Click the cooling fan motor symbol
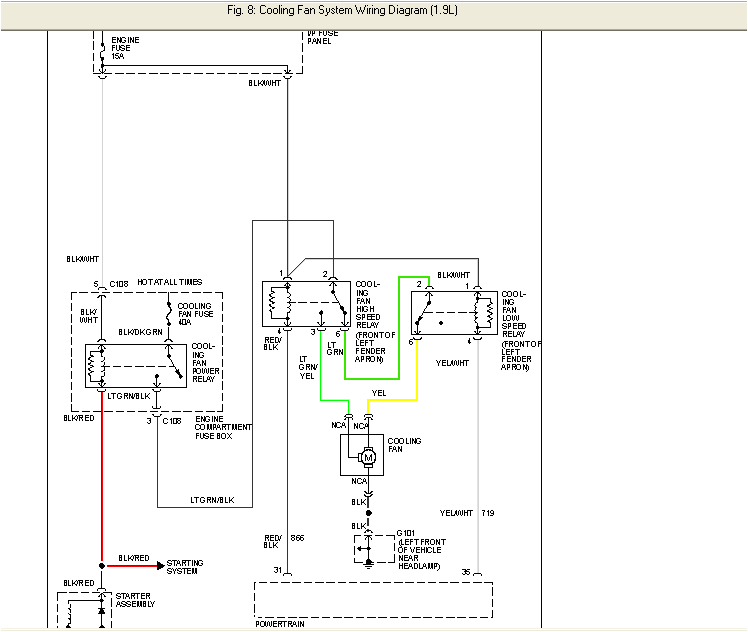The image size is (748, 632). click(367, 457)
